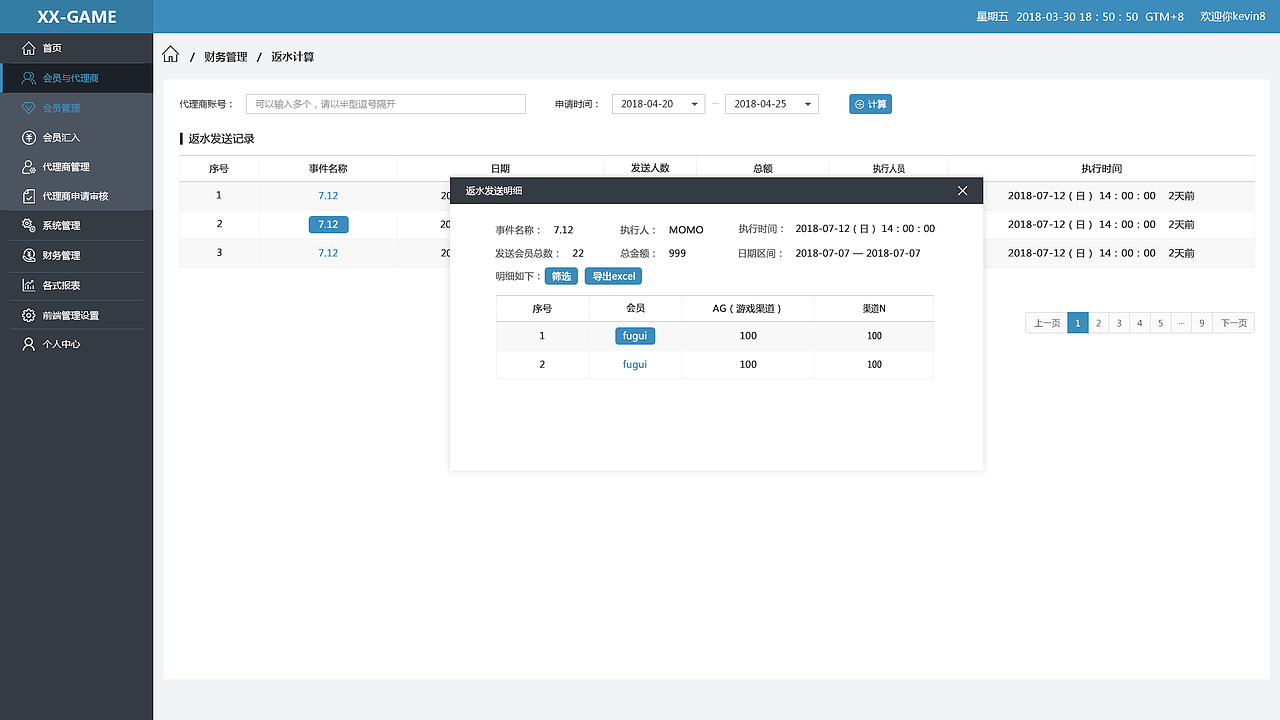Click the 会员汇入 yen icon
The height and width of the screenshot is (720, 1280).
[28, 137]
